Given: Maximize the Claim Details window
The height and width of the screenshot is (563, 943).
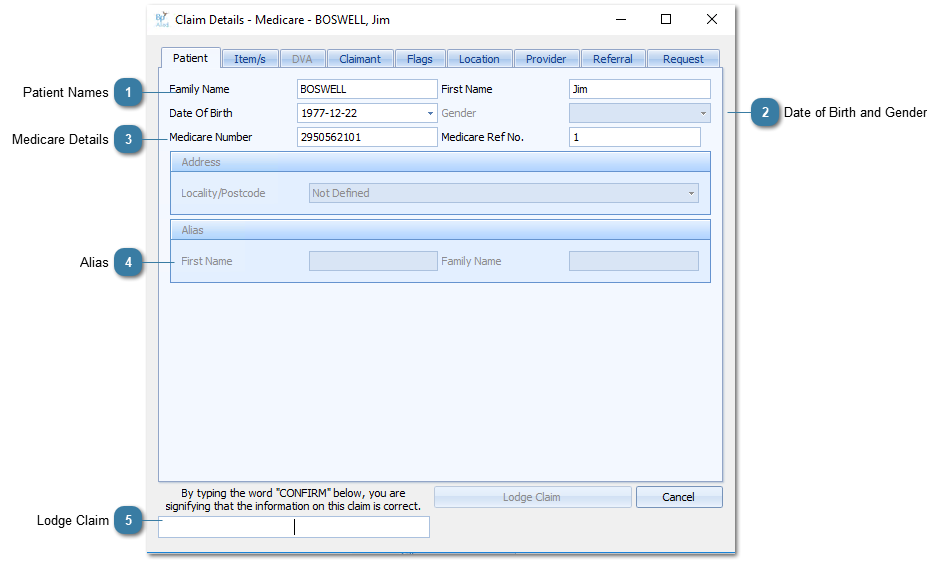Looking at the screenshot, I should coord(666,19).
